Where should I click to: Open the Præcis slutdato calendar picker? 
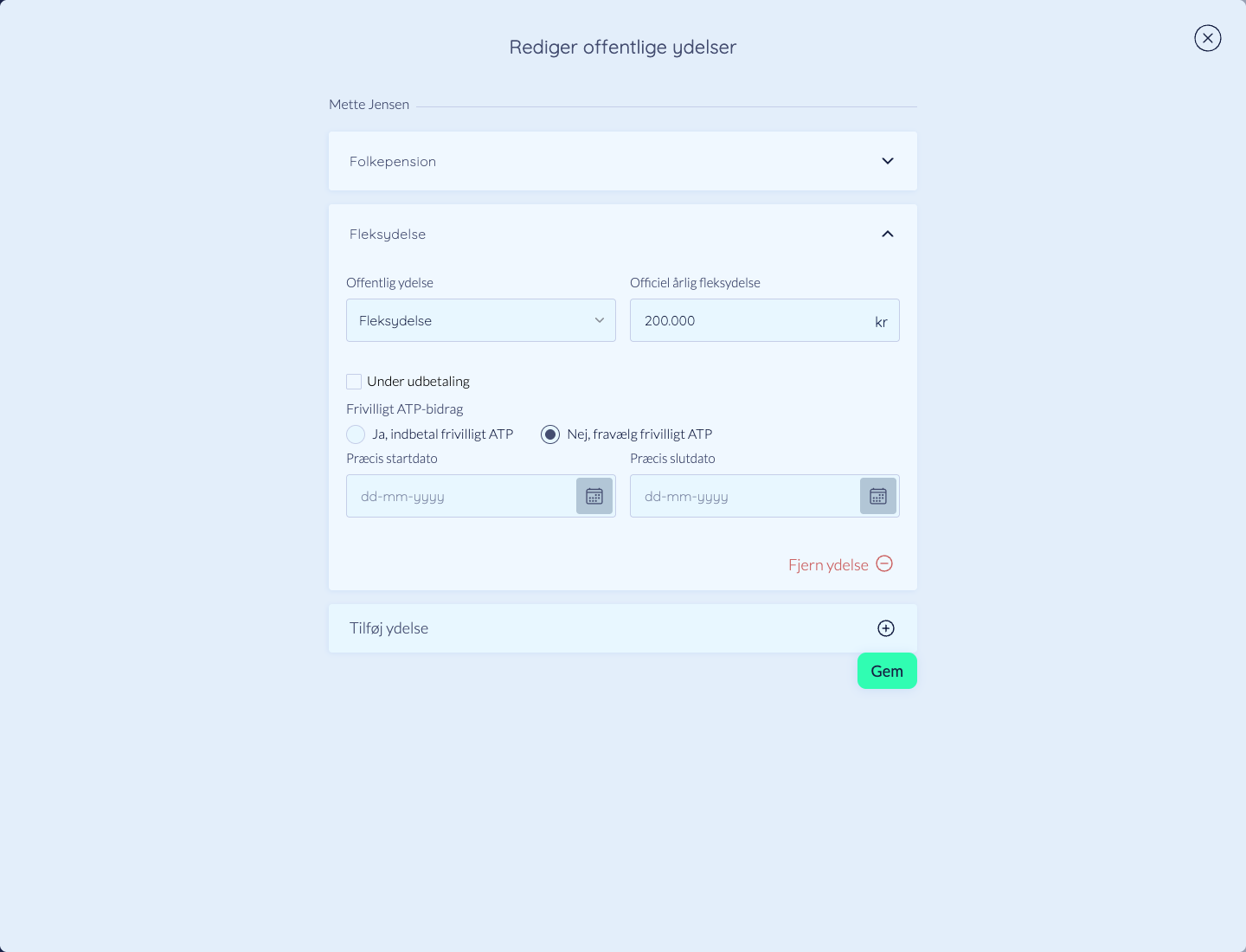878,496
